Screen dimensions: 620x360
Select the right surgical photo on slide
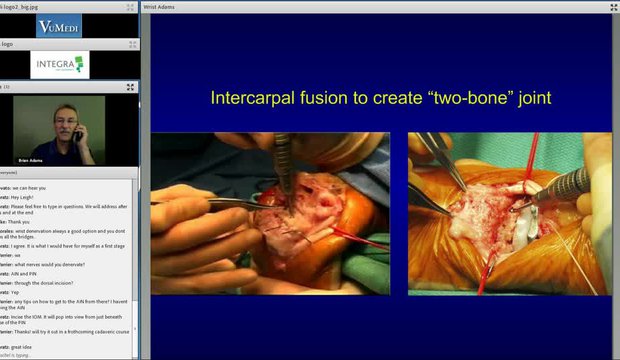(x=510, y=214)
